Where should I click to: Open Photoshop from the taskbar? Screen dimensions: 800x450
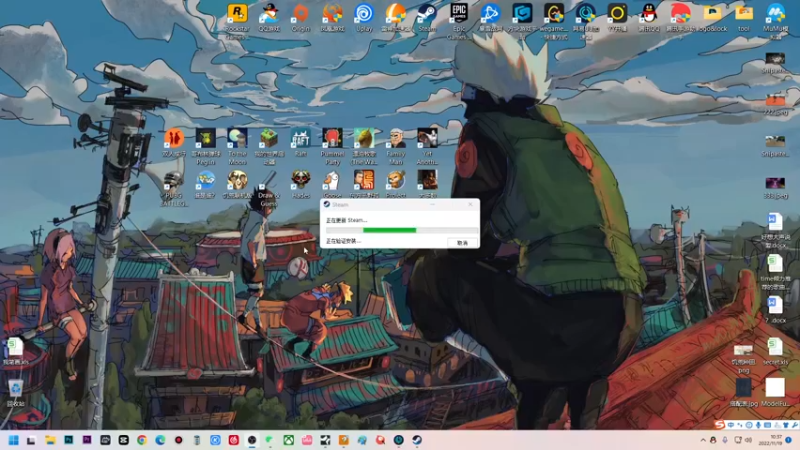(68, 440)
